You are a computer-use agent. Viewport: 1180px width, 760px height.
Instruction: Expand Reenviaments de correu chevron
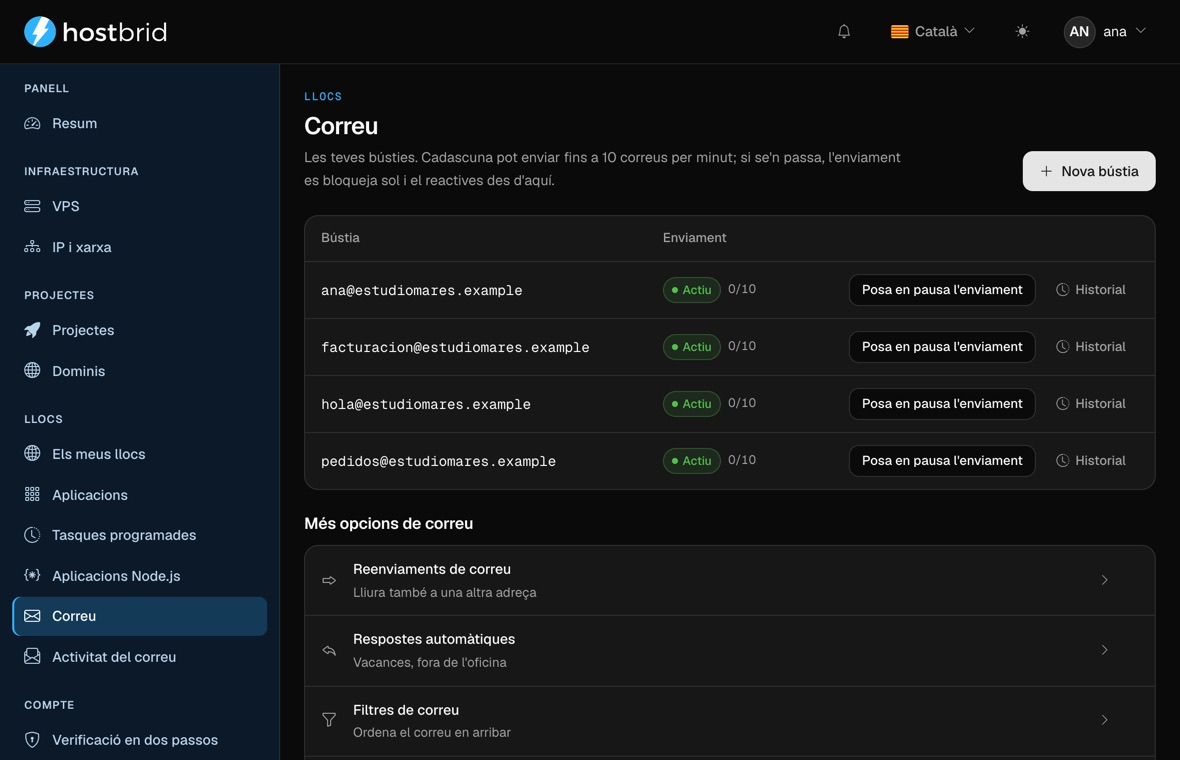click(1104, 580)
